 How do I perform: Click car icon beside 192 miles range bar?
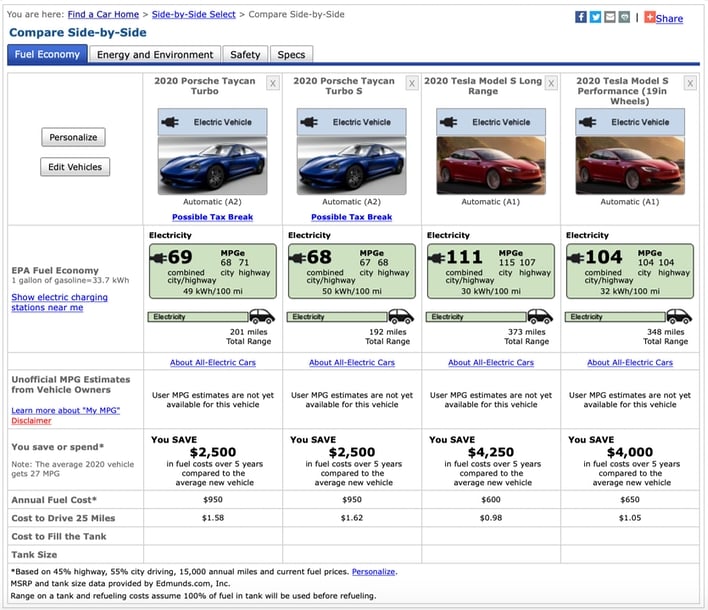click(x=401, y=316)
